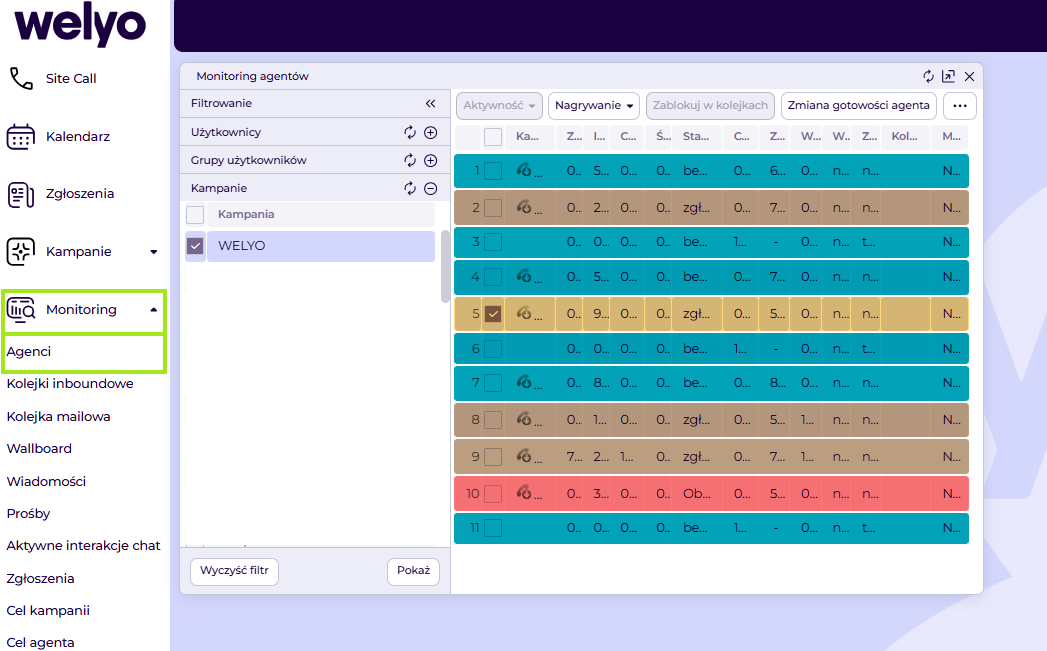Click Zablokuj w kolejkach button

point(710,105)
